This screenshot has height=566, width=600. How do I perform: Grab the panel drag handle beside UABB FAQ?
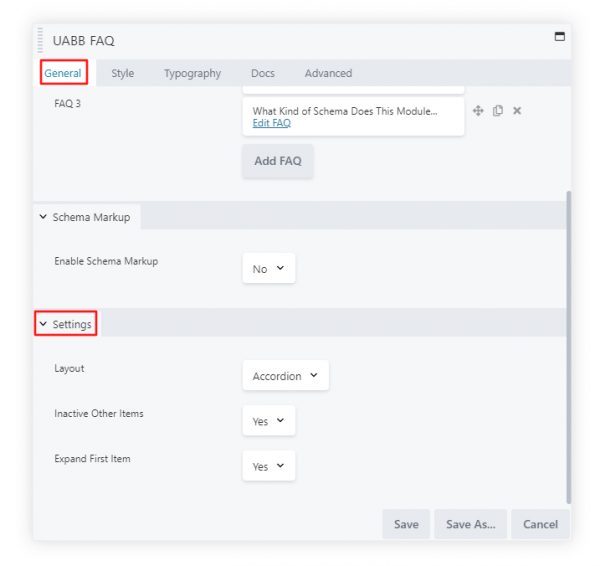pyautogui.click(x=40, y=40)
